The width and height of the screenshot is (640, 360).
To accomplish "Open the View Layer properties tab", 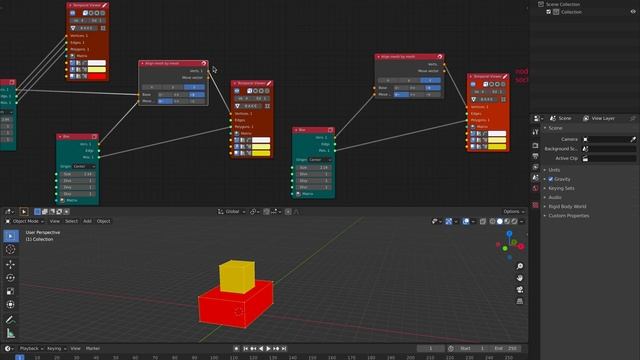I will tap(536, 167).
